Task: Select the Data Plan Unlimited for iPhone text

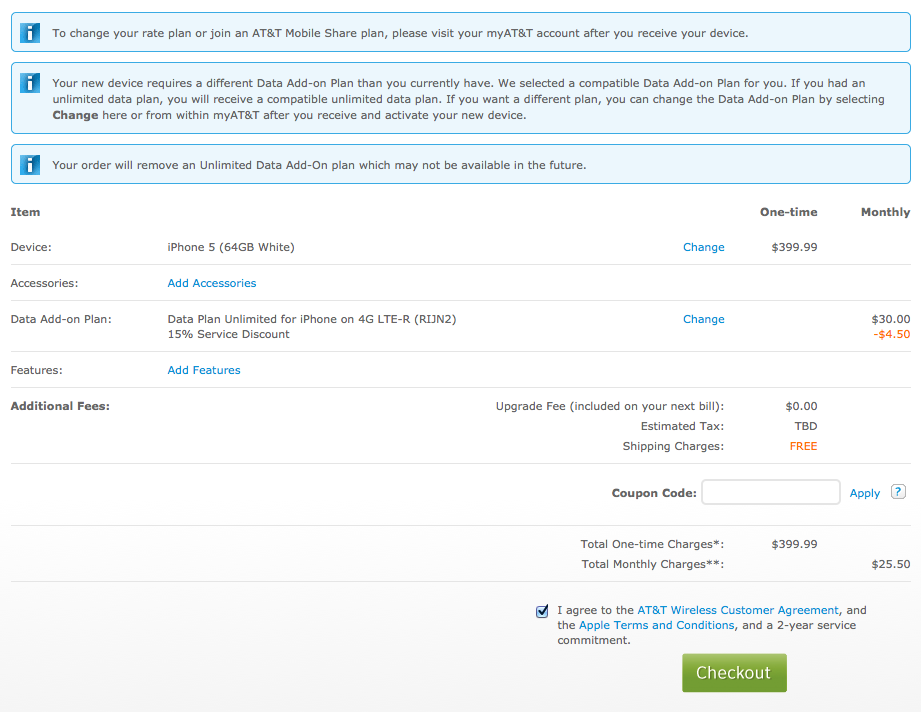Action: point(312,319)
